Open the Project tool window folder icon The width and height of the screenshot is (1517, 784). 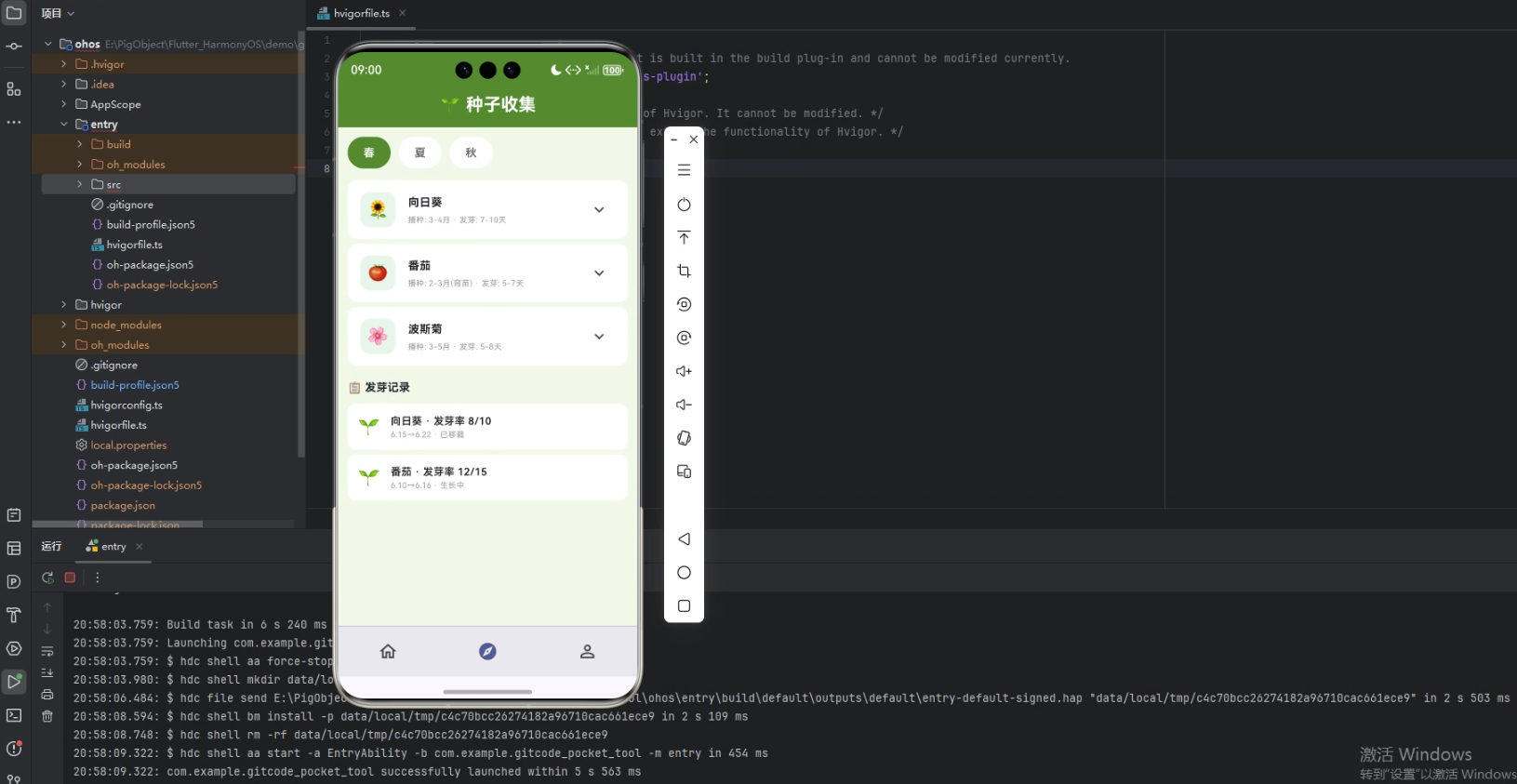(x=14, y=13)
